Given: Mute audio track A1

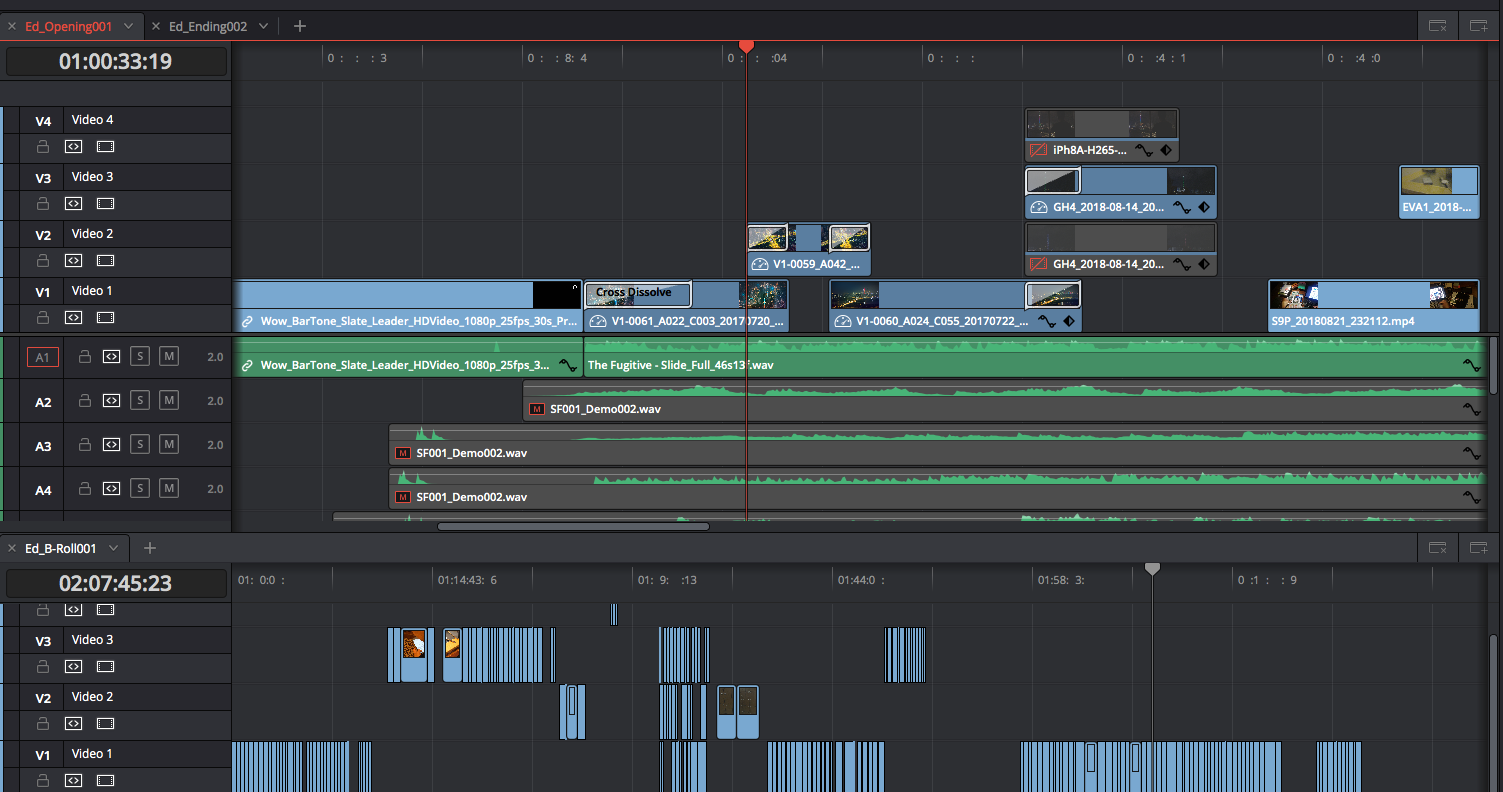Looking at the screenshot, I should pyautogui.click(x=169, y=357).
